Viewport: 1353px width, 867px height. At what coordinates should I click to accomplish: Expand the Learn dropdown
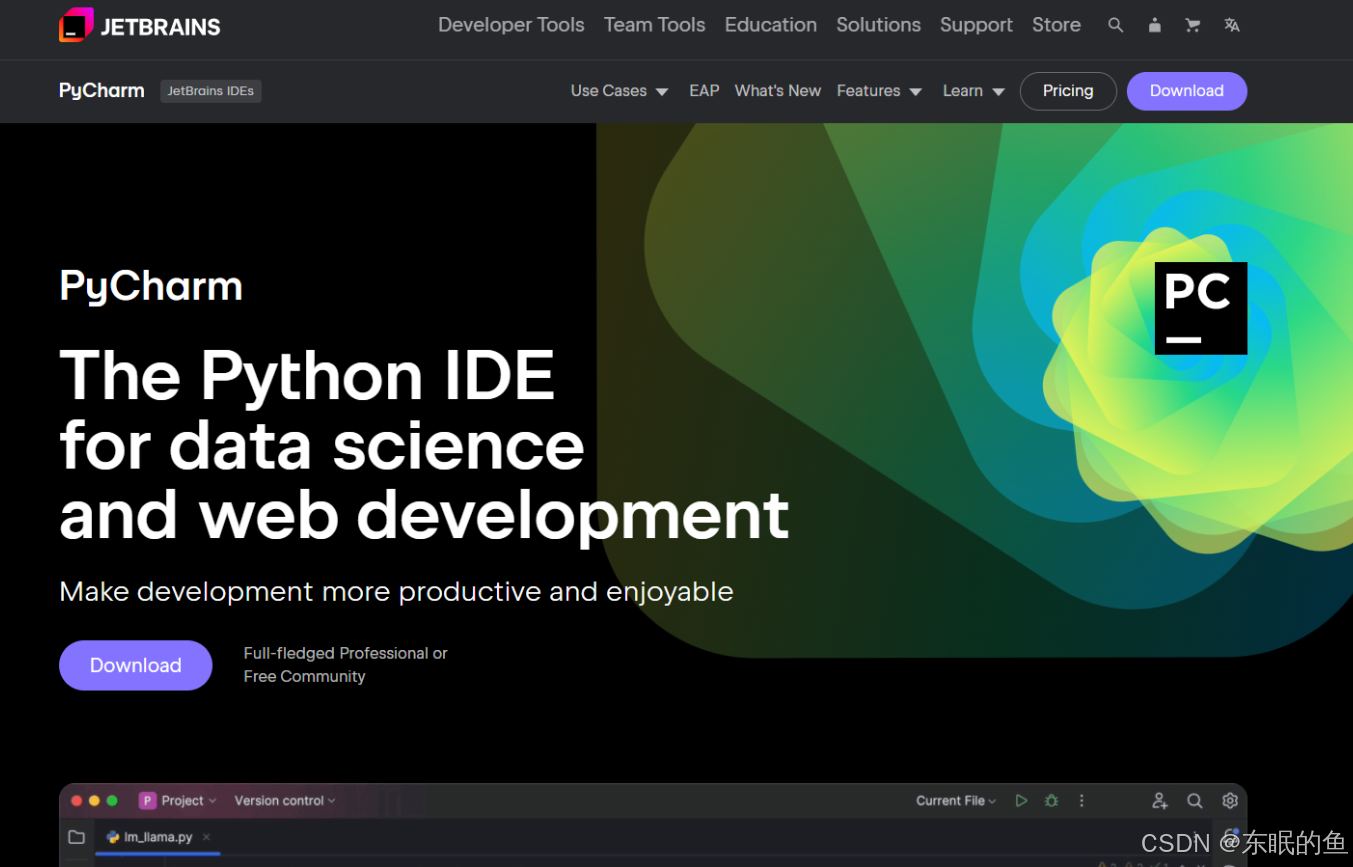tap(973, 91)
